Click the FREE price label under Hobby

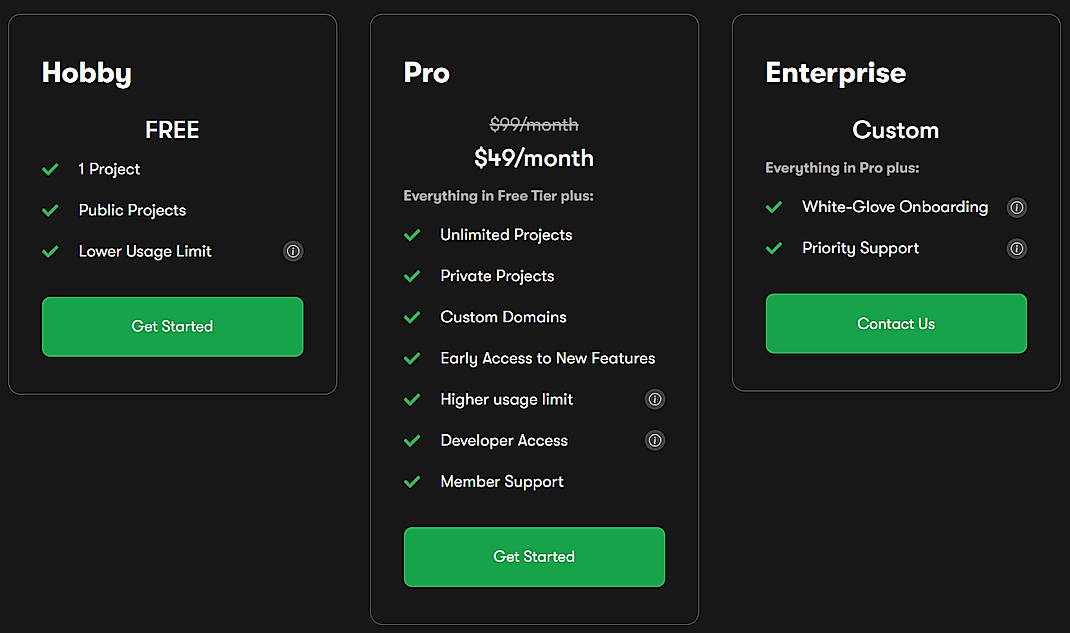pyautogui.click(x=172, y=130)
